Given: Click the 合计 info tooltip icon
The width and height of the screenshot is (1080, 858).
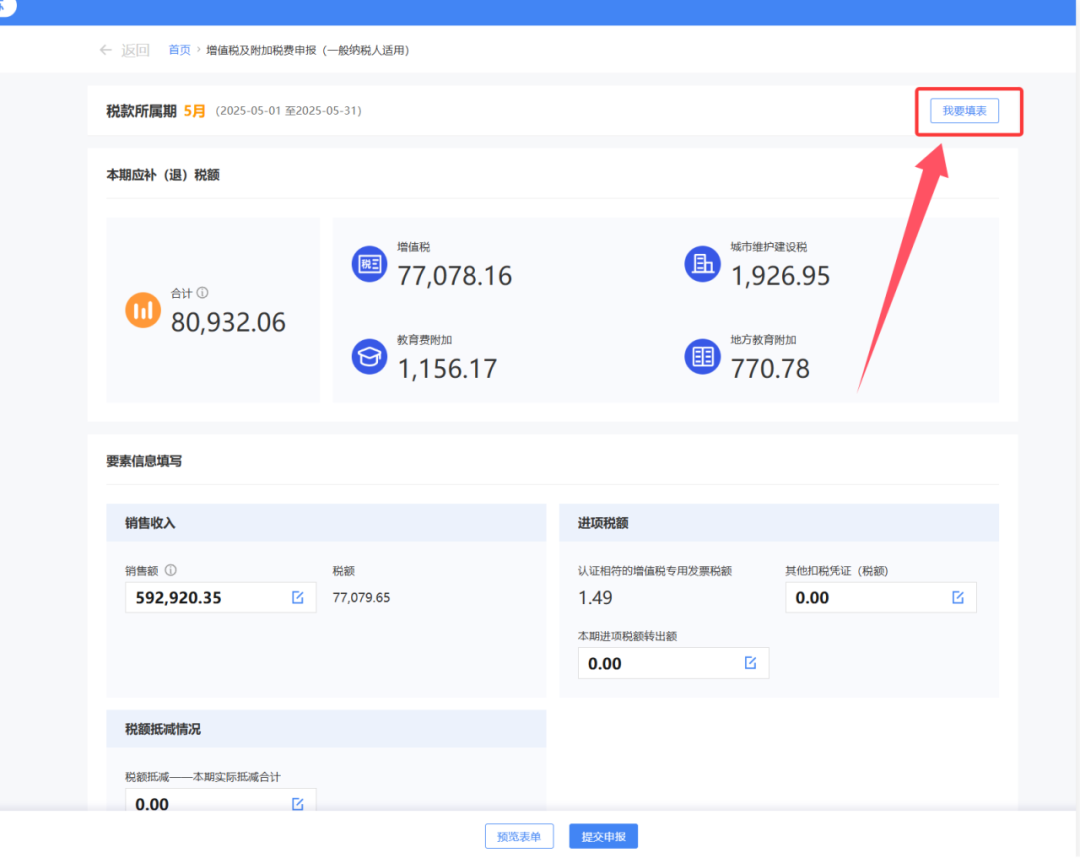Looking at the screenshot, I should pyautogui.click(x=202, y=293).
